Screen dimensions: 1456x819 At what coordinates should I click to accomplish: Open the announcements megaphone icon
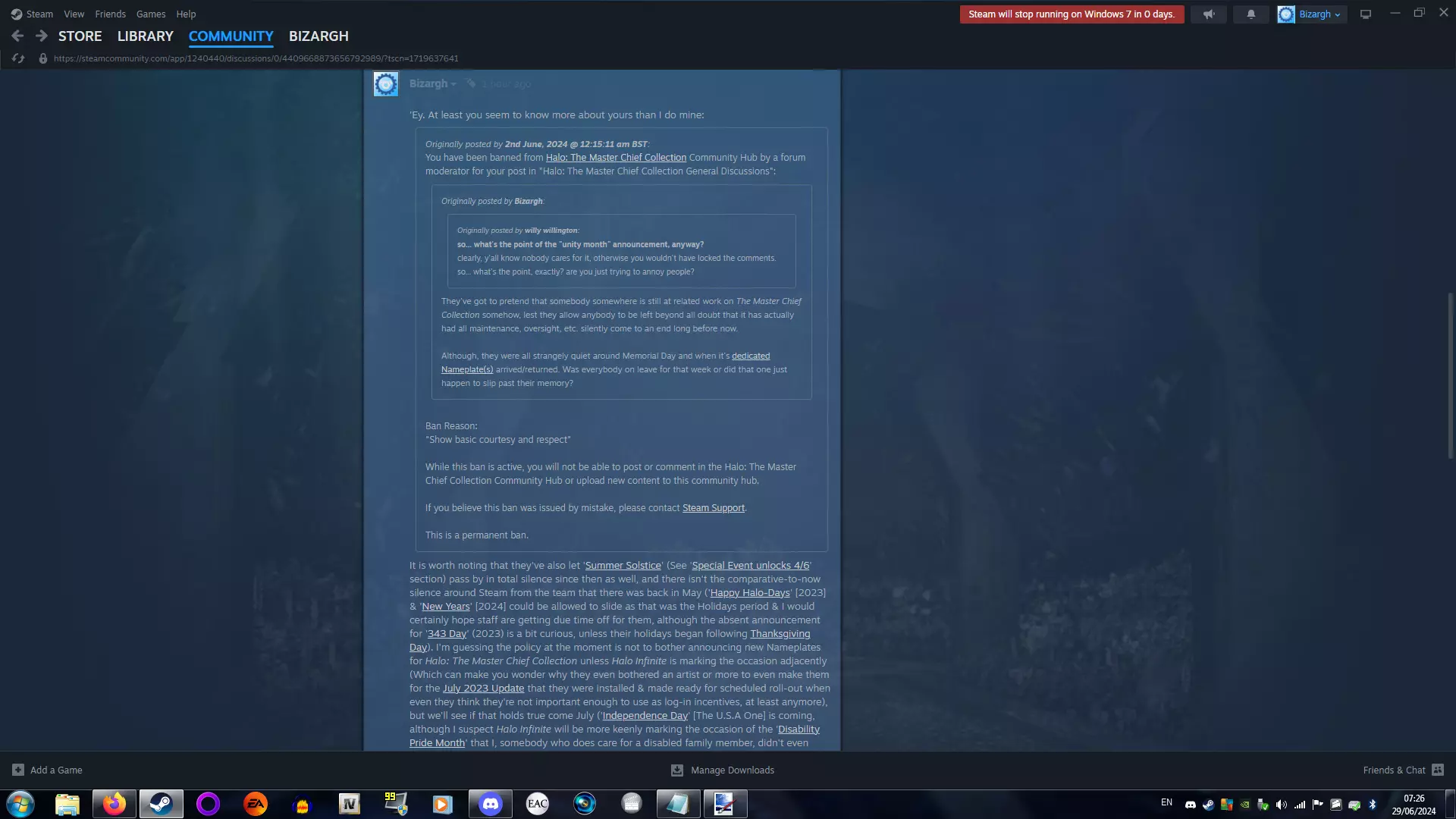[x=1209, y=14]
